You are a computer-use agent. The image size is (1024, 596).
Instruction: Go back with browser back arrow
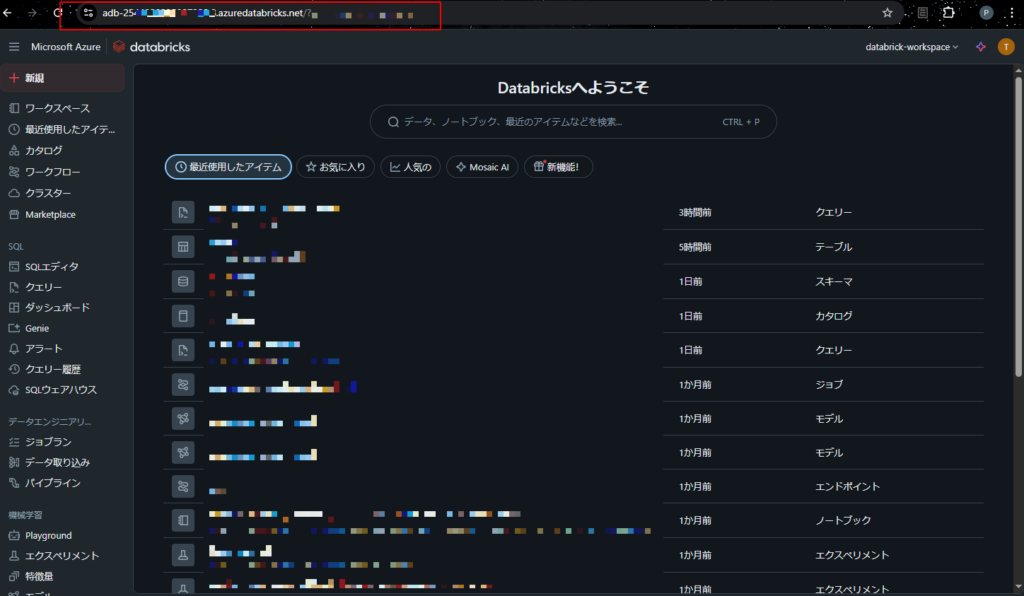pos(8,12)
